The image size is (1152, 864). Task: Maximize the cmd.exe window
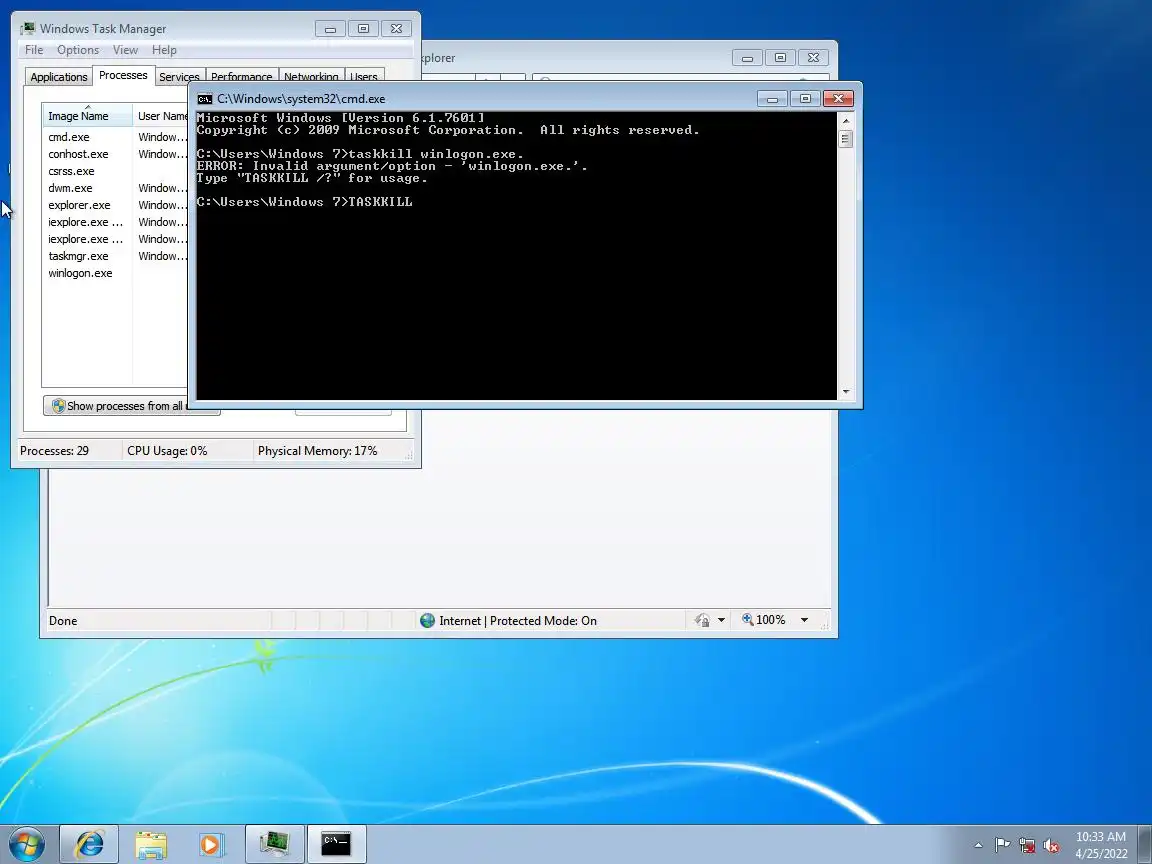coord(805,98)
